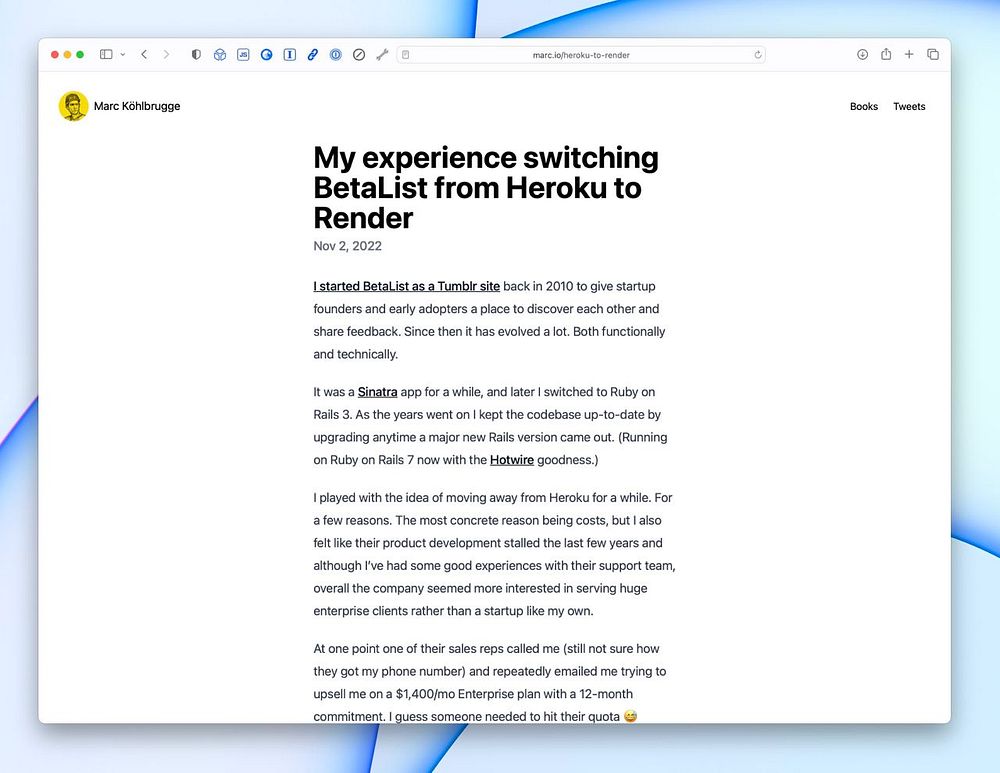
Task: Open the privacy report shield icon
Action: [x=196, y=55]
